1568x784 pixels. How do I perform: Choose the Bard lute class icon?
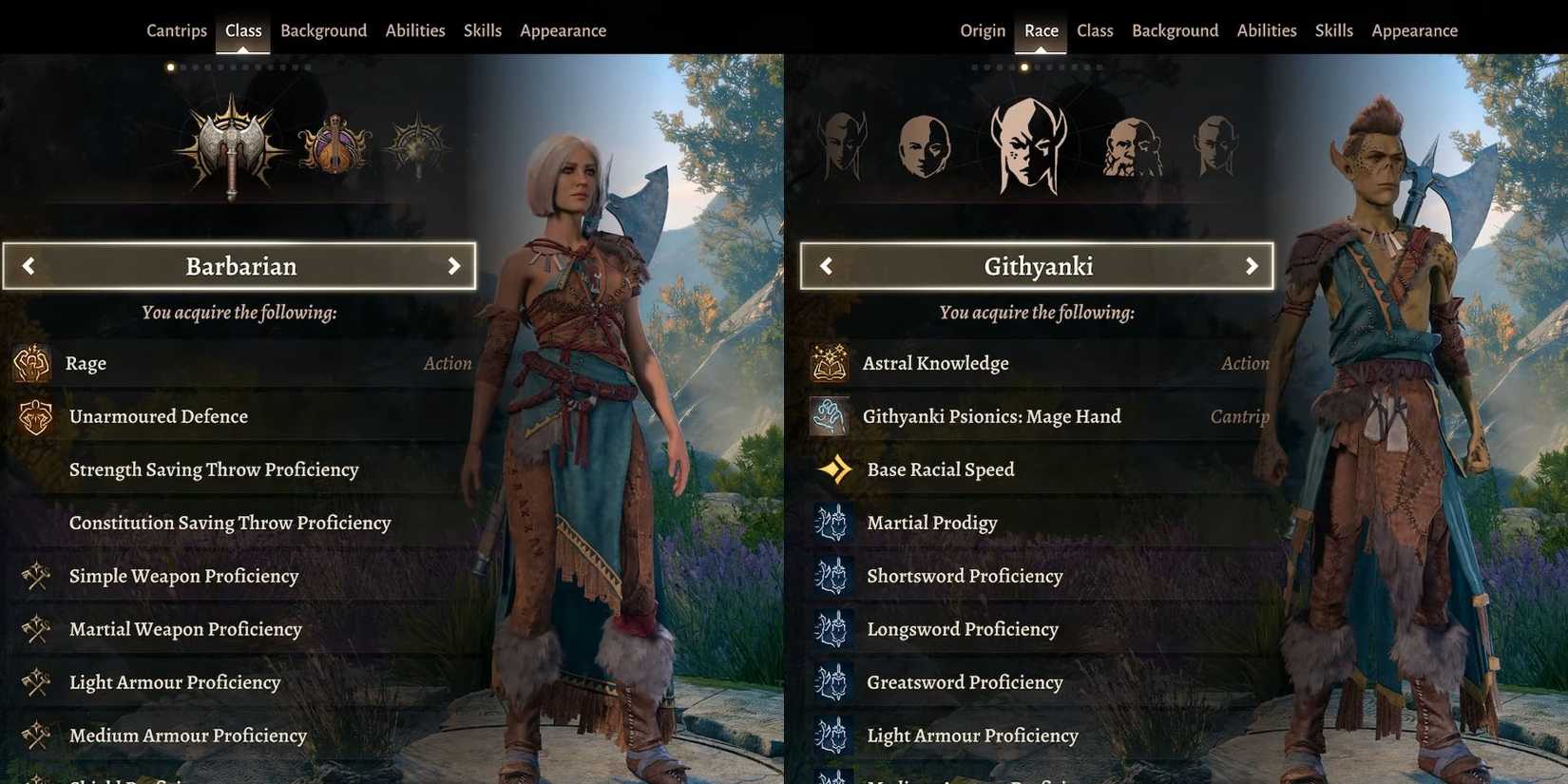pyautogui.click(x=335, y=144)
